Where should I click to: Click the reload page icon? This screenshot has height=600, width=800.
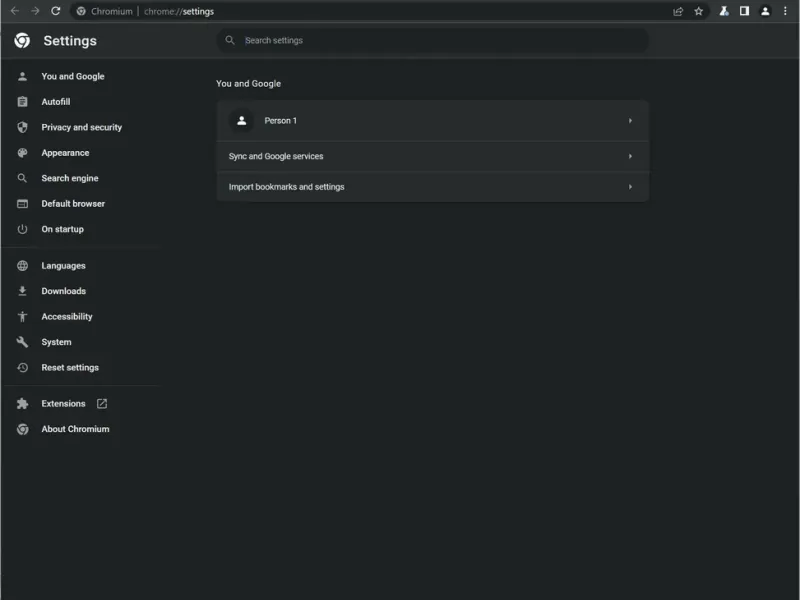(56, 11)
